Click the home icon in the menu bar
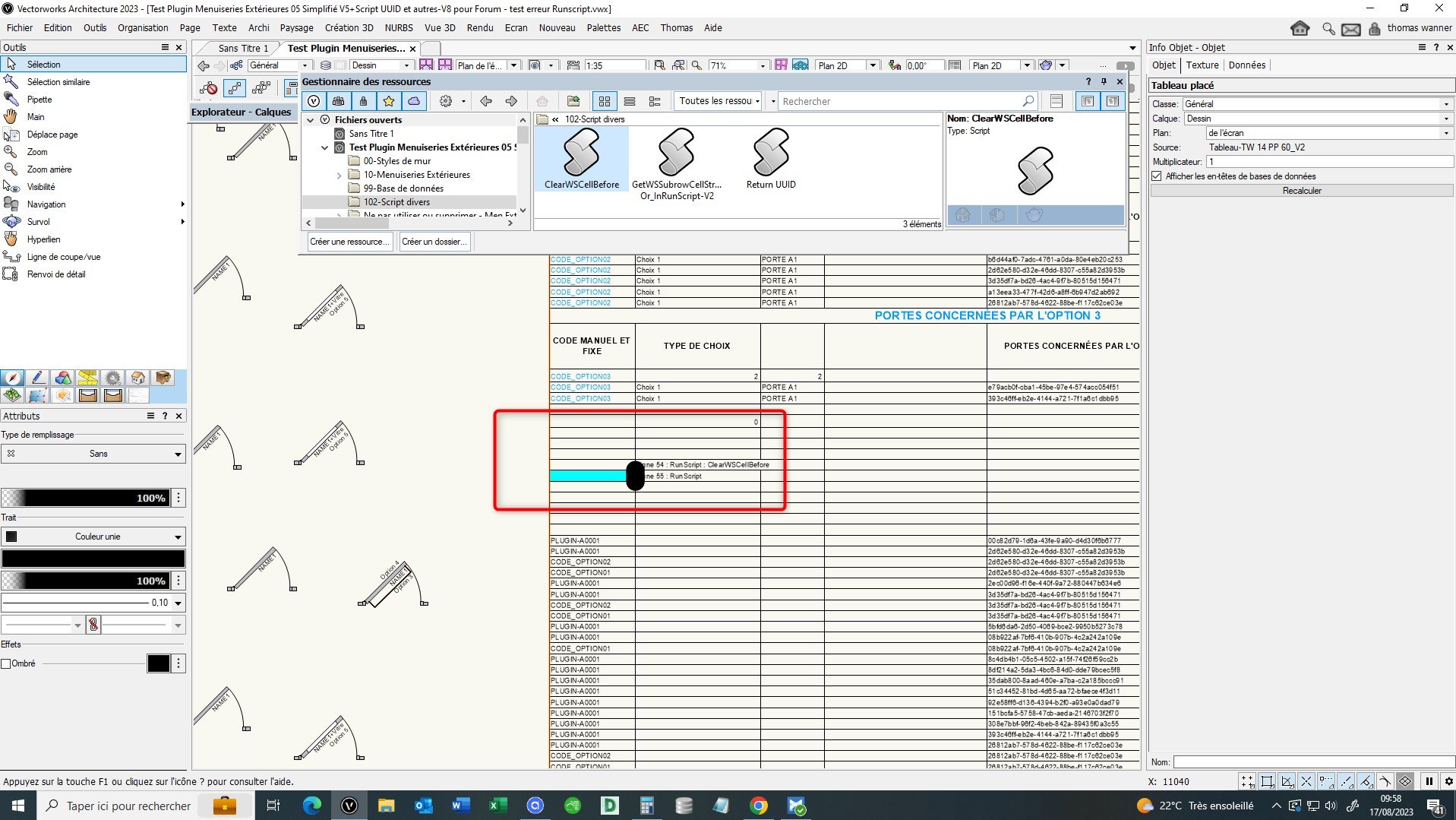1456x820 pixels. tap(1300, 28)
